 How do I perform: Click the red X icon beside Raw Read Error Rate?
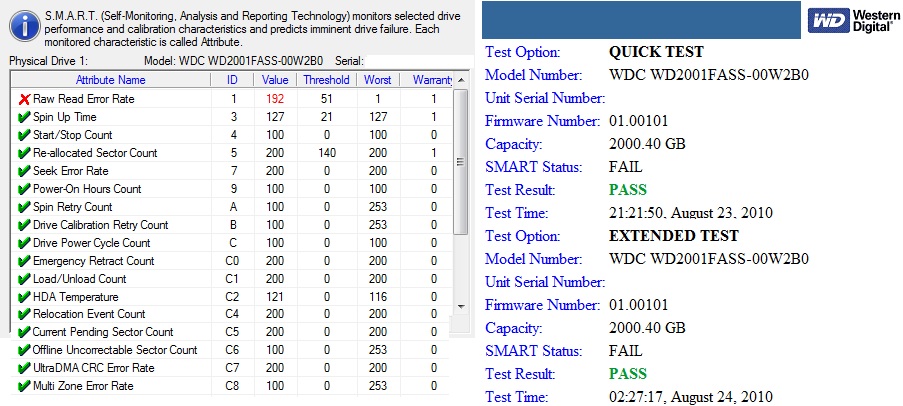tap(24, 99)
